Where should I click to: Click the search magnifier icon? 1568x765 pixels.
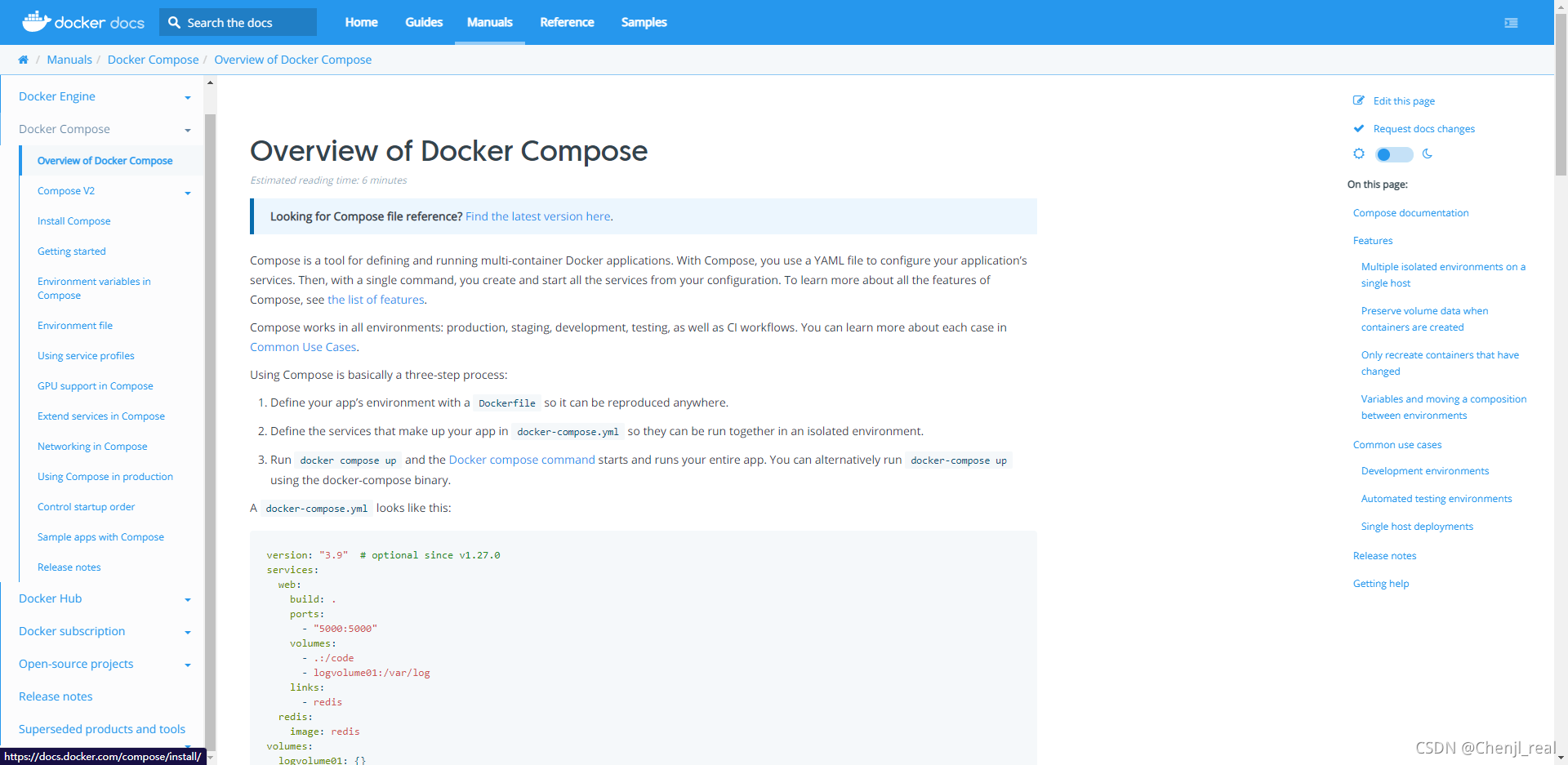174,23
